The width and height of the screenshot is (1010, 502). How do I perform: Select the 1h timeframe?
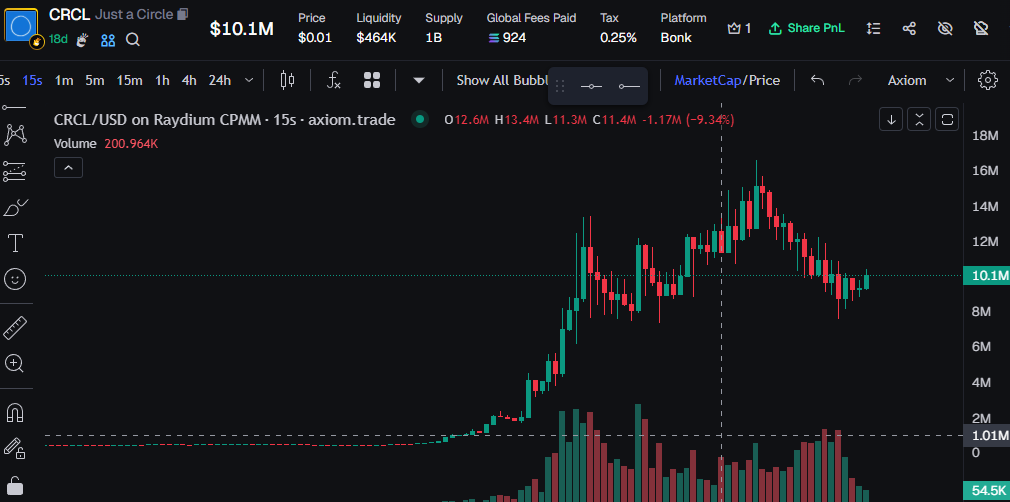(162, 81)
